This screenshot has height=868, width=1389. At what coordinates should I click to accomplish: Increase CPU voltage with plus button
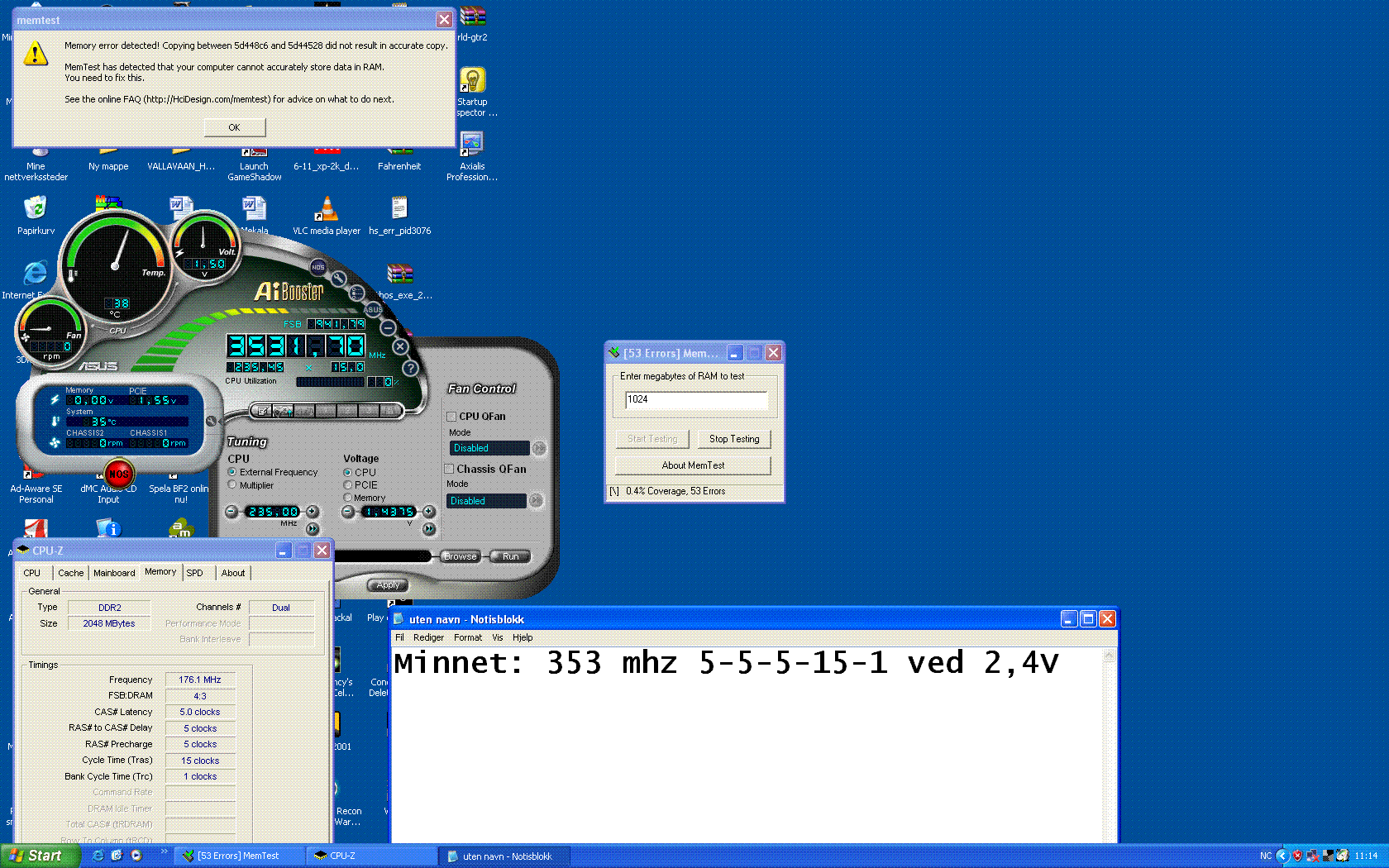coord(429,512)
